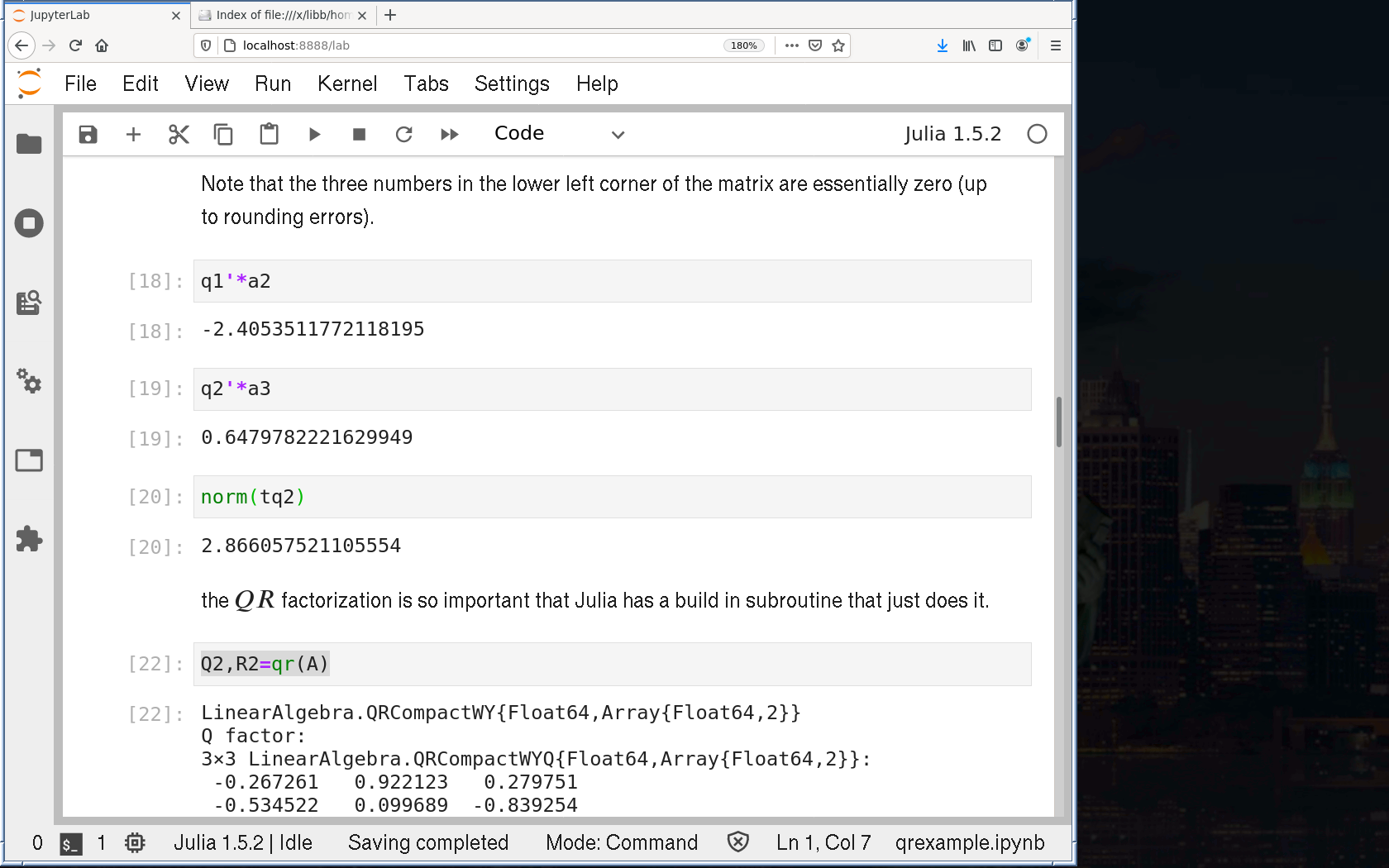Screen dimensions: 1389x868
Task: Open the Settings menu
Action: (511, 83)
